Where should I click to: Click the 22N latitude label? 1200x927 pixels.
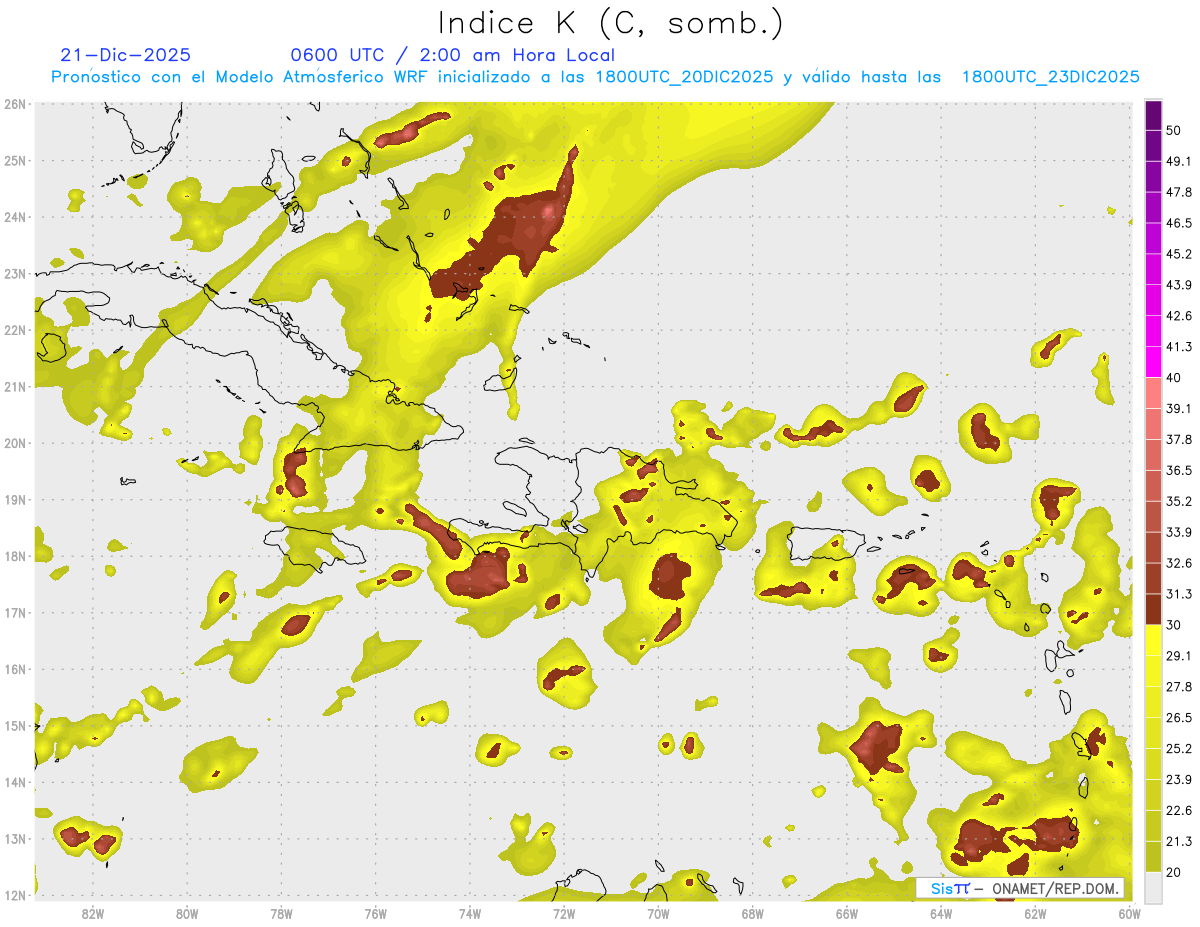[x=15, y=330]
